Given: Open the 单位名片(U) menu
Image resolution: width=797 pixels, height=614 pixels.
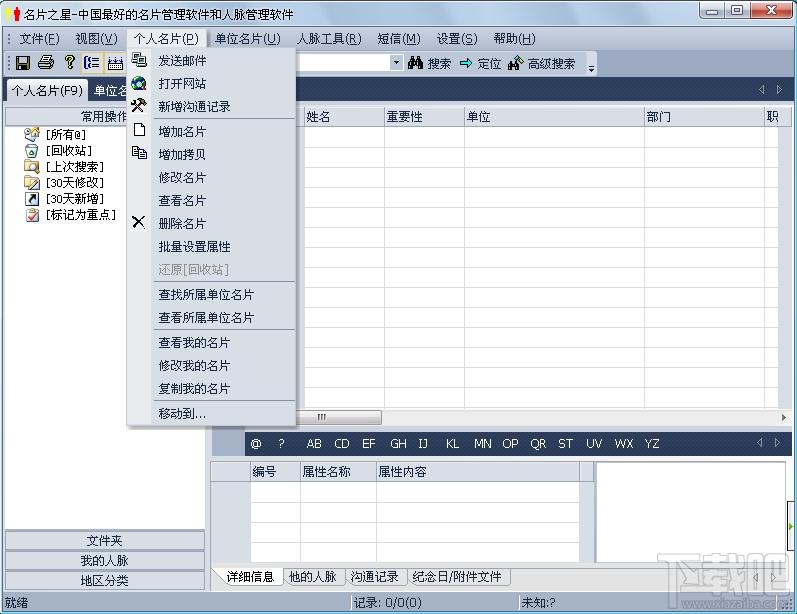Looking at the screenshot, I should pos(248,39).
